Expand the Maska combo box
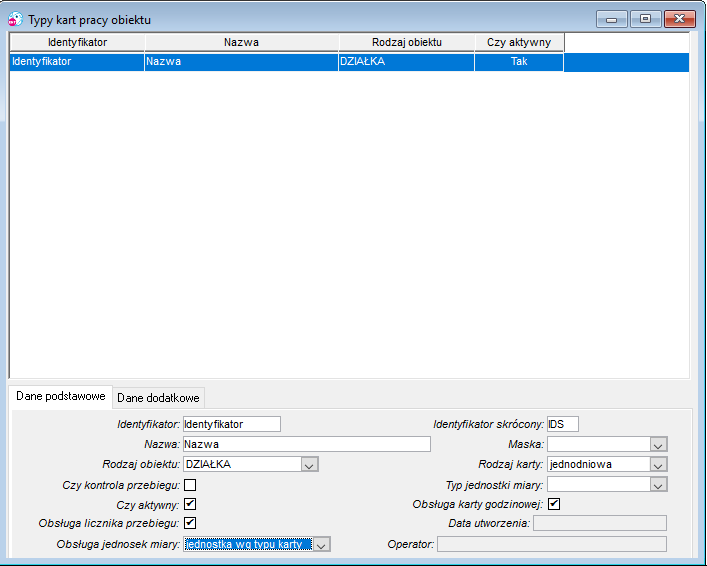 point(658,444)
